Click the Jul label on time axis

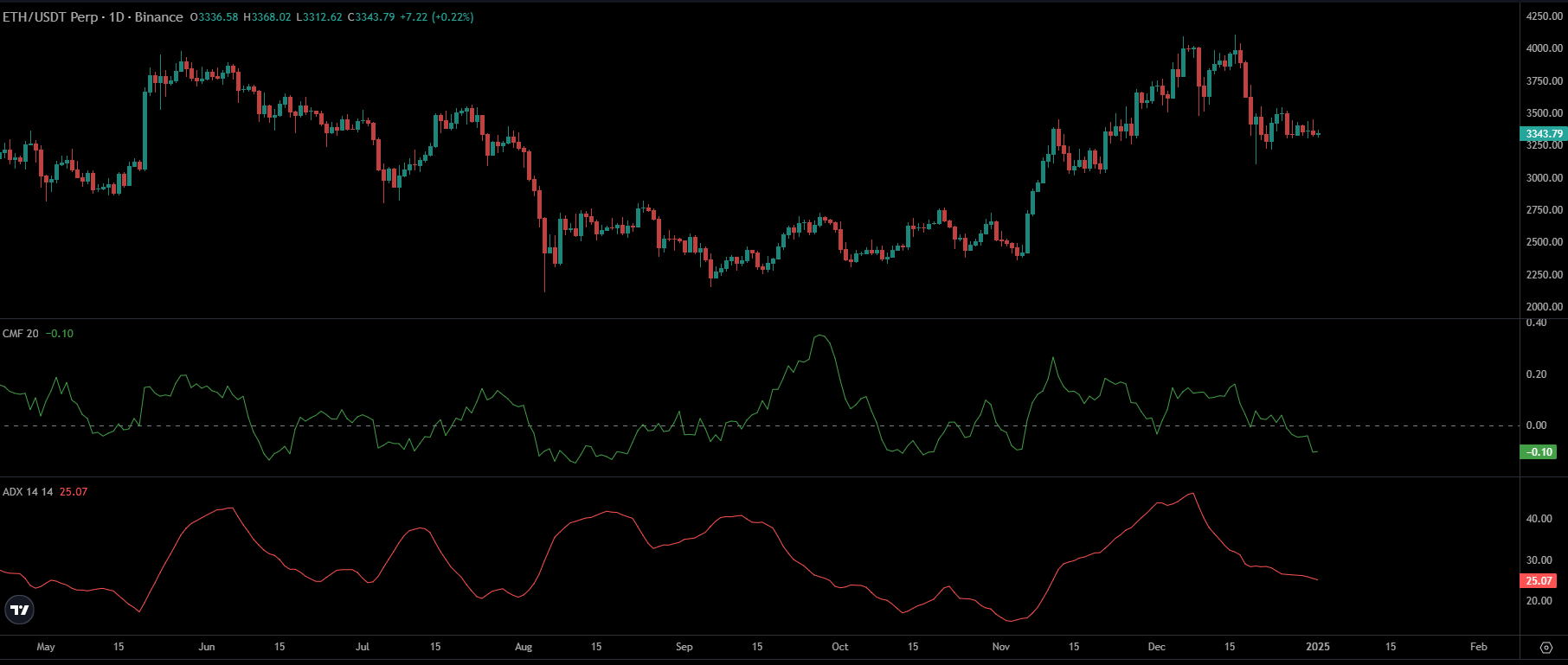pos(363,647)
